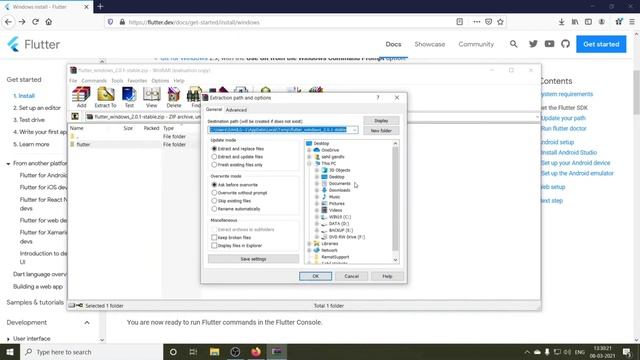Check Display files in Explorer box

[214, 246]
